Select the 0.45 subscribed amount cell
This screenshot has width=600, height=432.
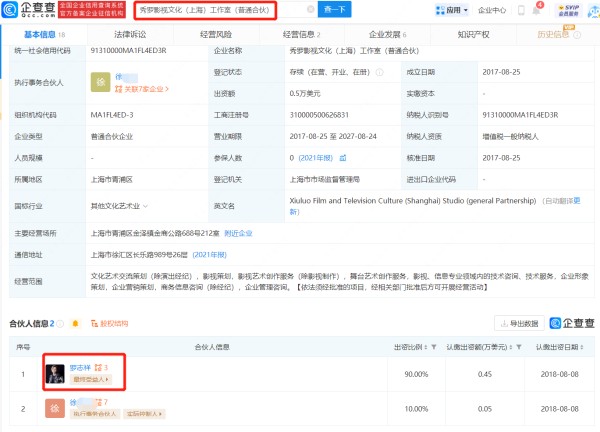[485, 374]
